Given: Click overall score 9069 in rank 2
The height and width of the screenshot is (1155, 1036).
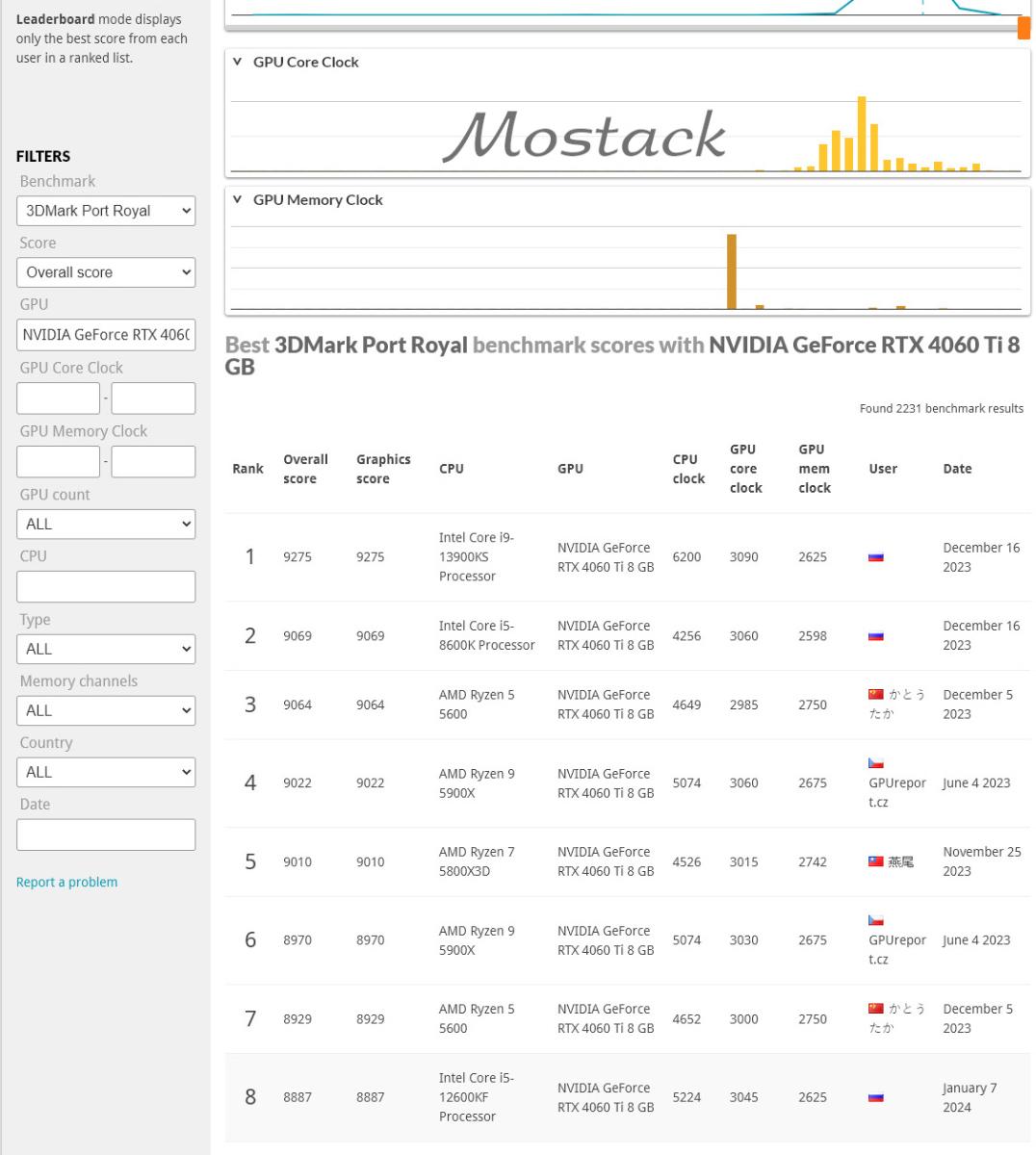Looking at the screenshot, I should point(298,636).
